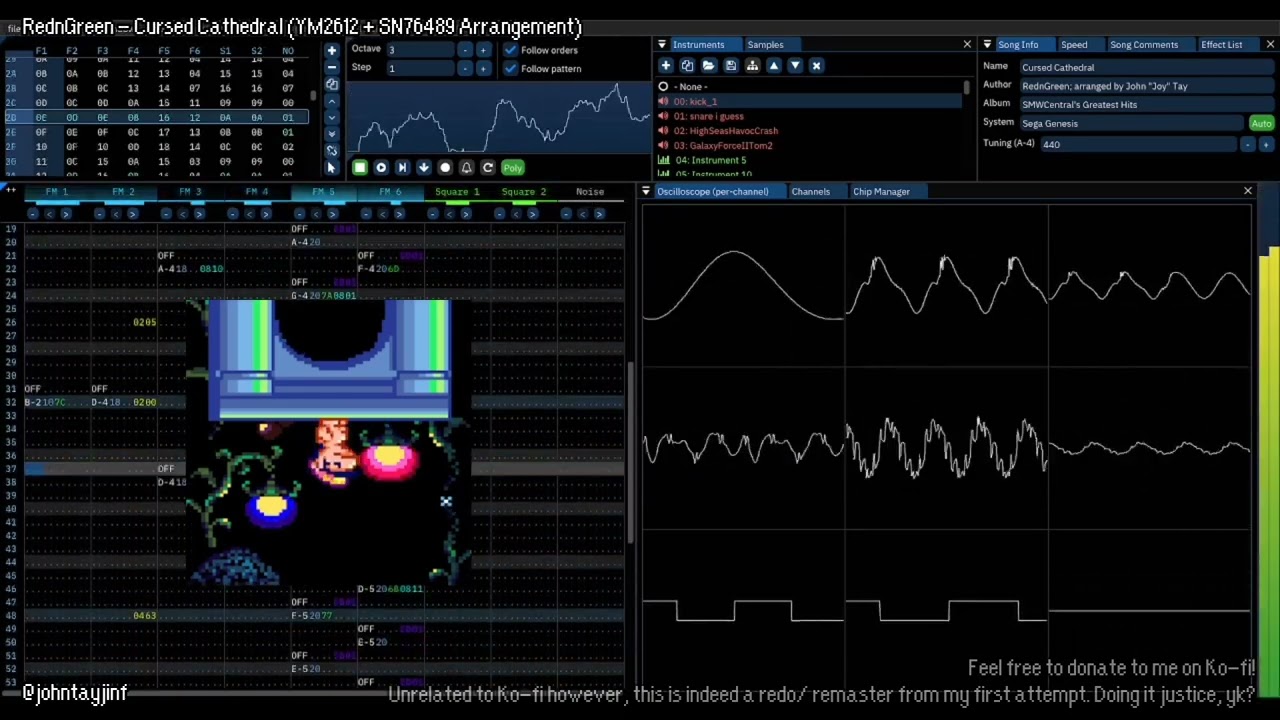Toggle repeat pattern icon
Viewport: 1280px width, 720px height.
point(487,168)
